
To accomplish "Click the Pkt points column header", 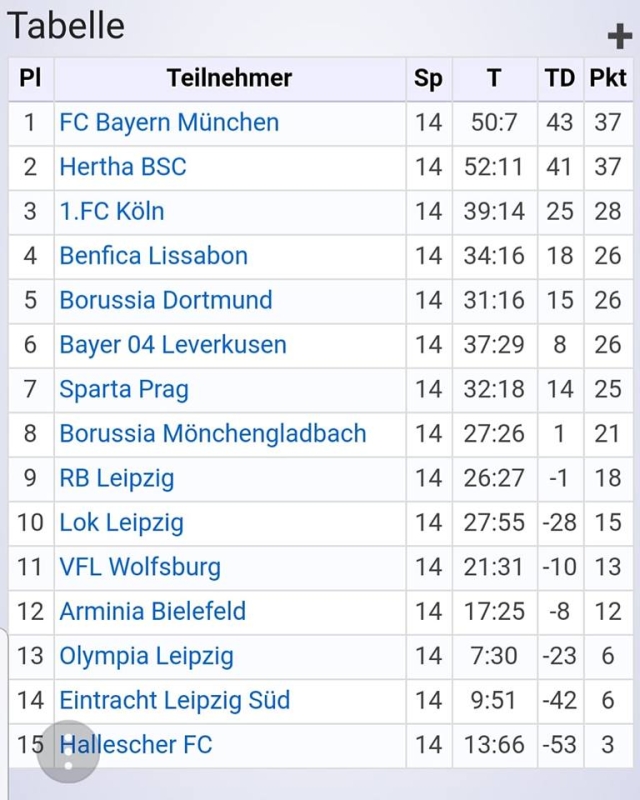I will [x=607, y=78].
